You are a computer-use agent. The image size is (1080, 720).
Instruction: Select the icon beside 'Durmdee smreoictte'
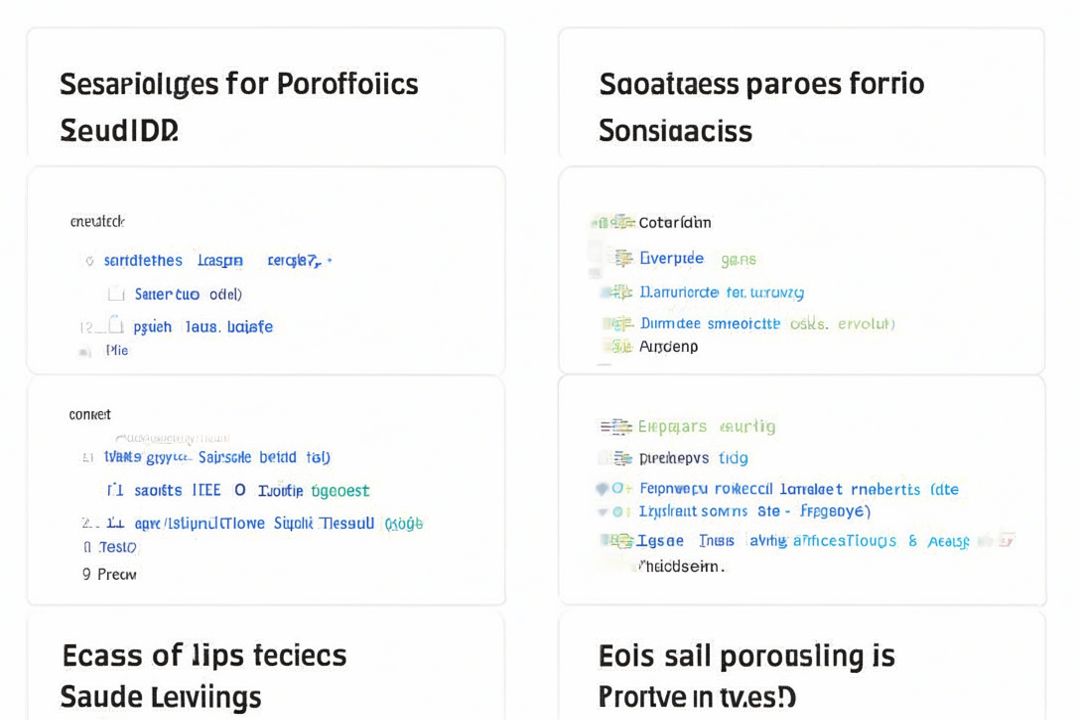623,324
